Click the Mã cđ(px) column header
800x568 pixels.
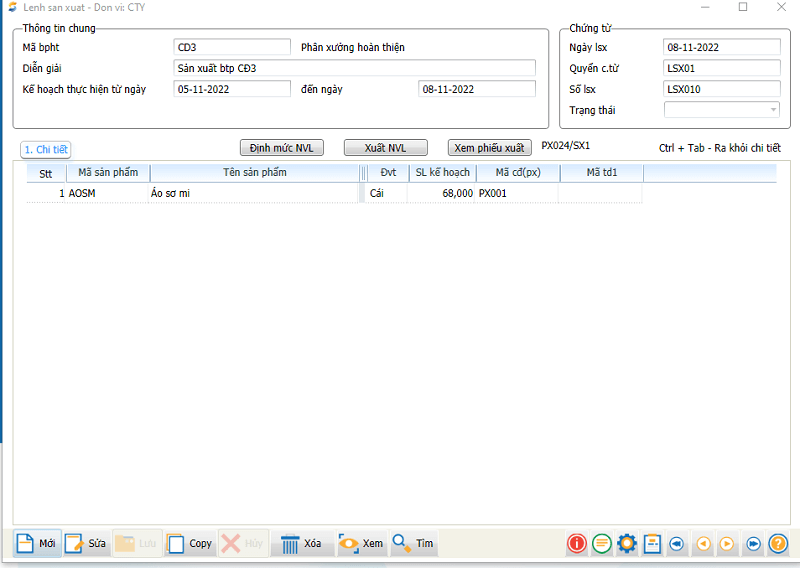click(518, 173)
